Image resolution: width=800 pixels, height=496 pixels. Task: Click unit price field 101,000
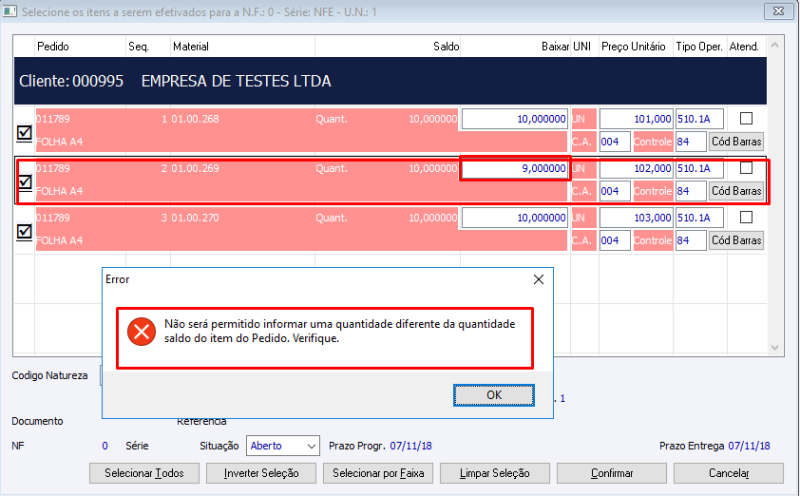pyautogui.click(x=636, y=119)
